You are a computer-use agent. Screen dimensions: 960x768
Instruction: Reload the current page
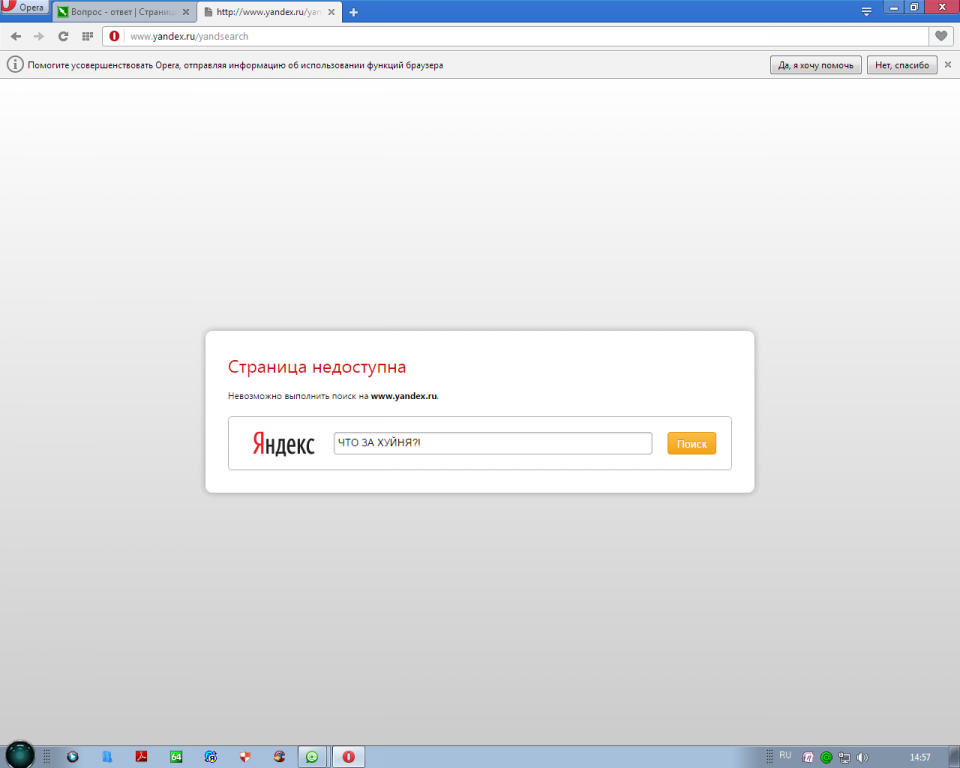tap(63, 36)
